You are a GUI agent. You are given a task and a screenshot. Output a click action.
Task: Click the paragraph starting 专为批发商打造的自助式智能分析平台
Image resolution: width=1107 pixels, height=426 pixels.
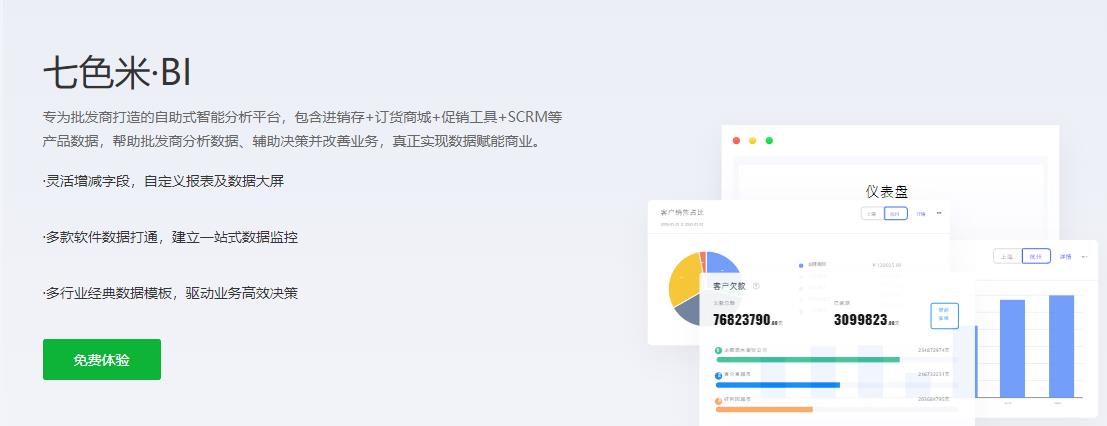tap(302, 129)
